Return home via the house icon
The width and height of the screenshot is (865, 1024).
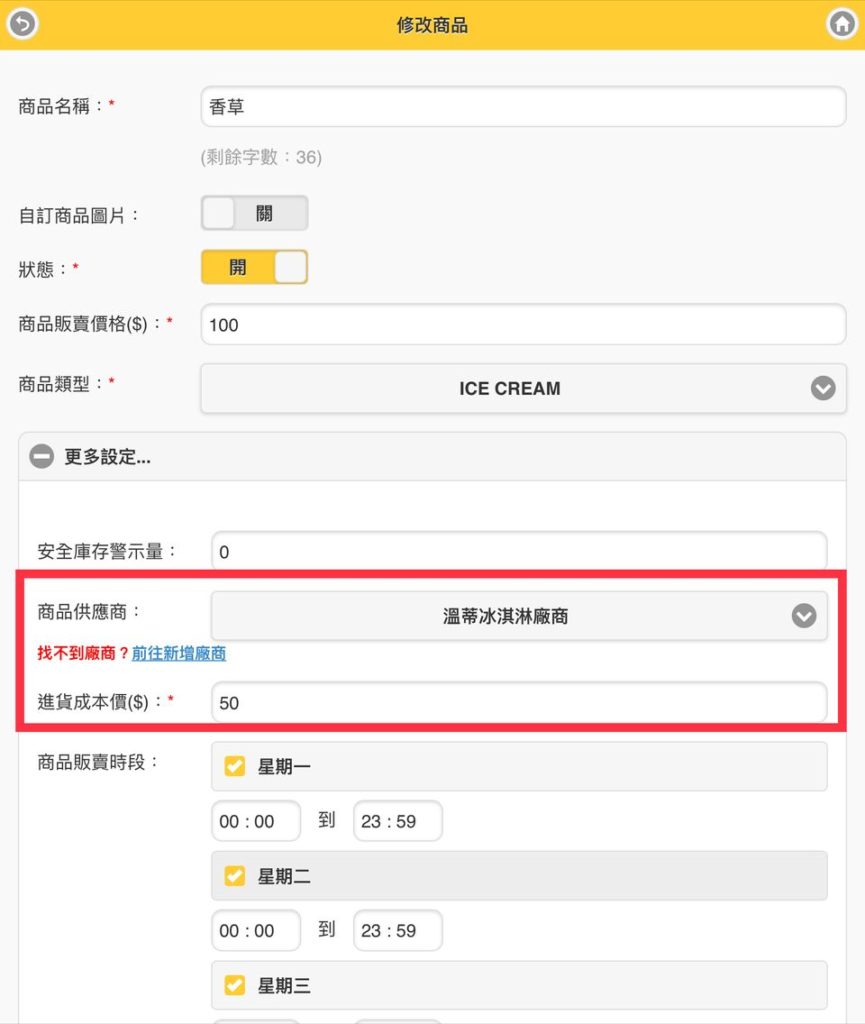coord(841,24)
